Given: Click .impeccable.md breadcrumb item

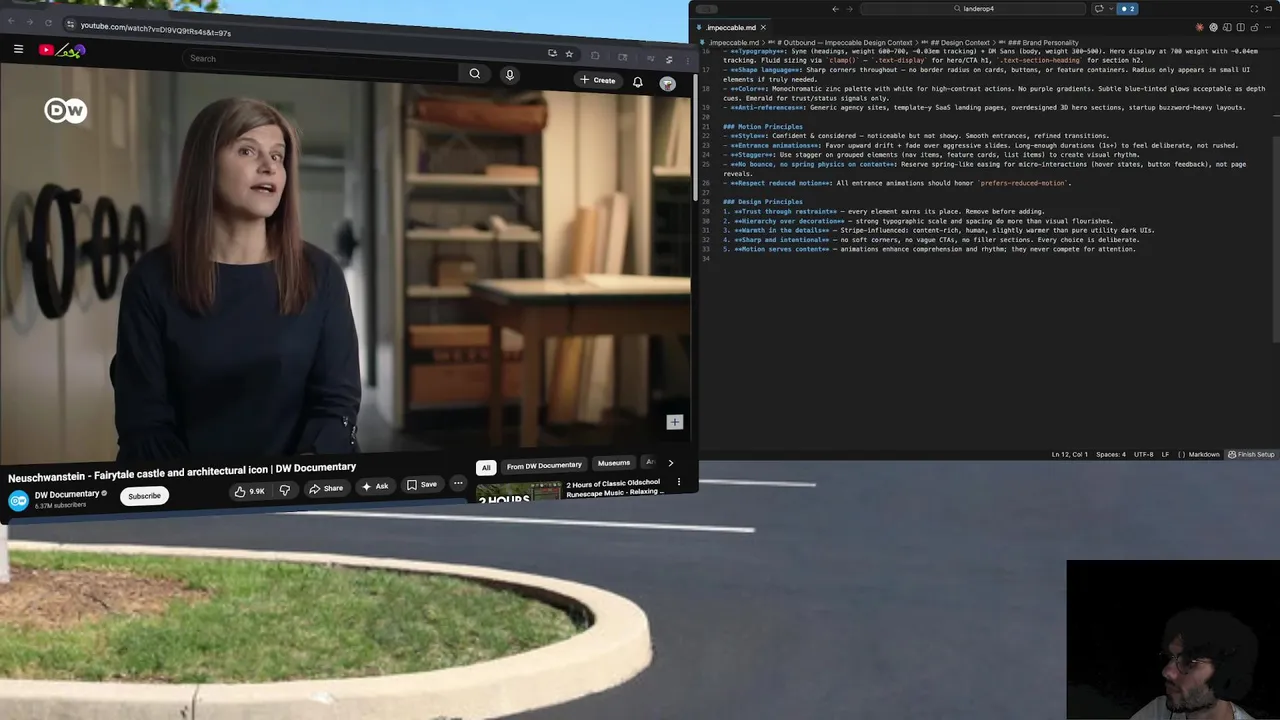Looking at the screenshot, I should tap(732, 43).
